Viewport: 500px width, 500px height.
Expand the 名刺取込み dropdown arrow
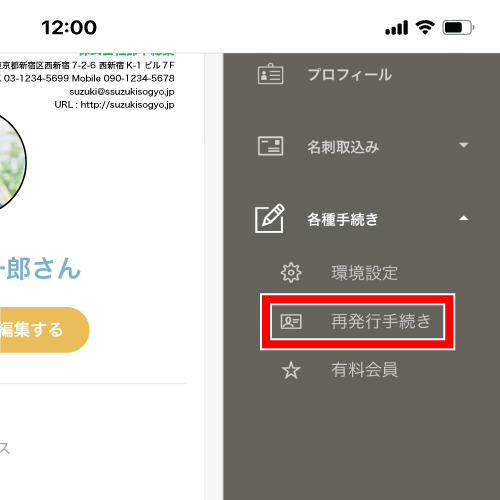click(464, 145)
